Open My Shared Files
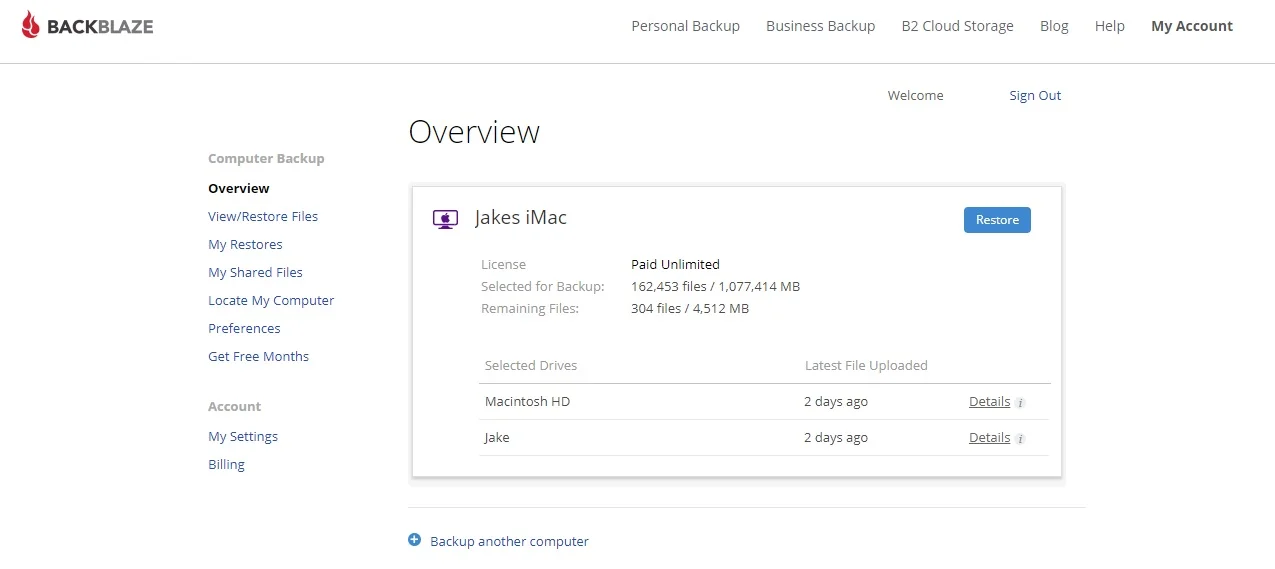The height and width of the screenshot is (569, 1275). [x=255, y=272]
